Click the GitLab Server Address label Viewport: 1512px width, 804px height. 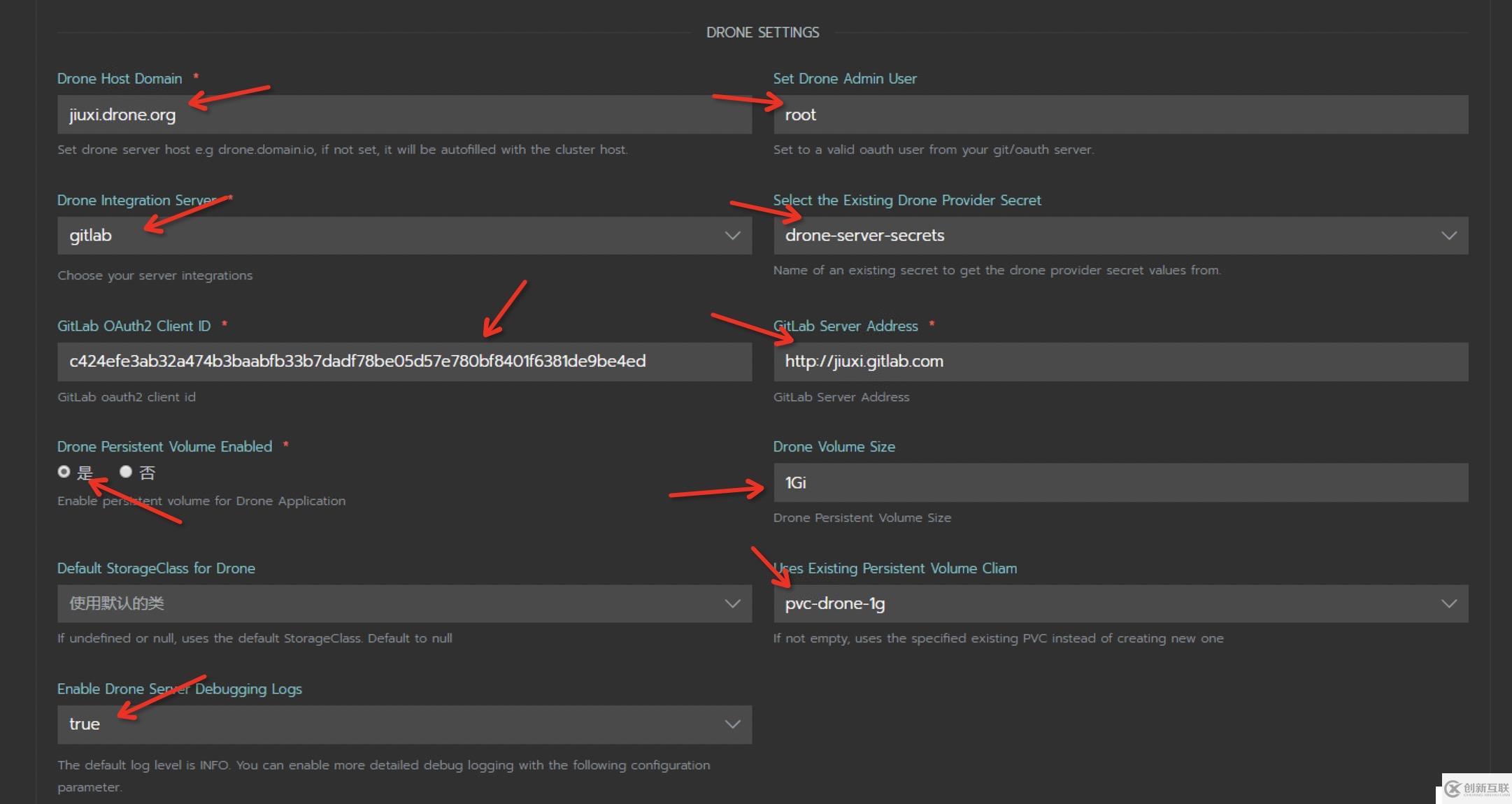click(x=846, y=326)
